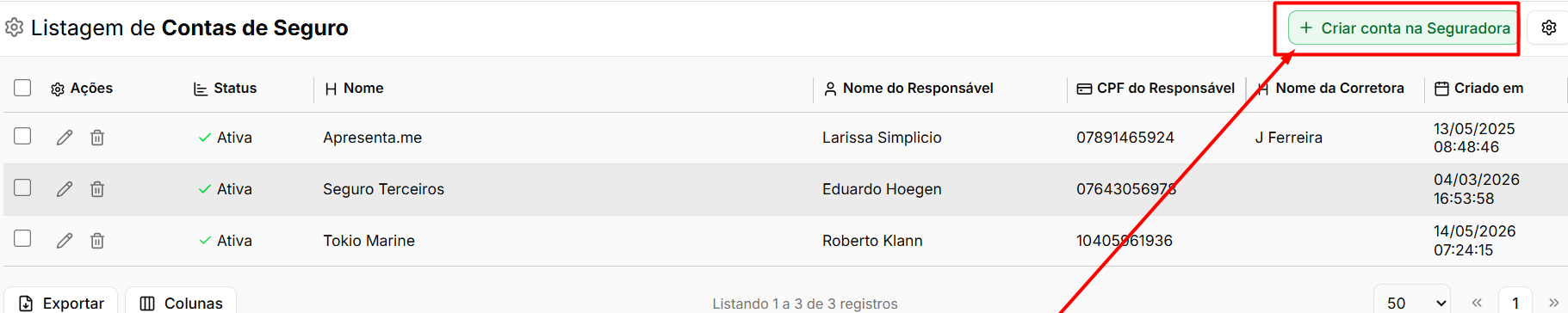The height and width of the screenshot is (313, 1568).
Task: Check the Seguro Terceiros row checkbox
Action: point(22,187)
